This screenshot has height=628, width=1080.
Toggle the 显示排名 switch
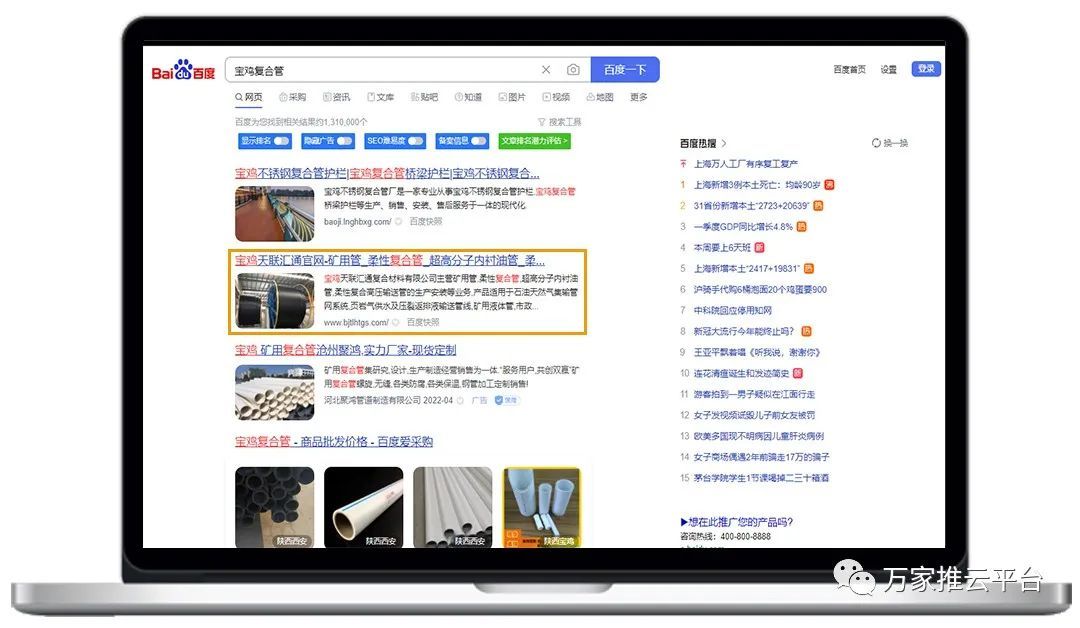(281, 141)
